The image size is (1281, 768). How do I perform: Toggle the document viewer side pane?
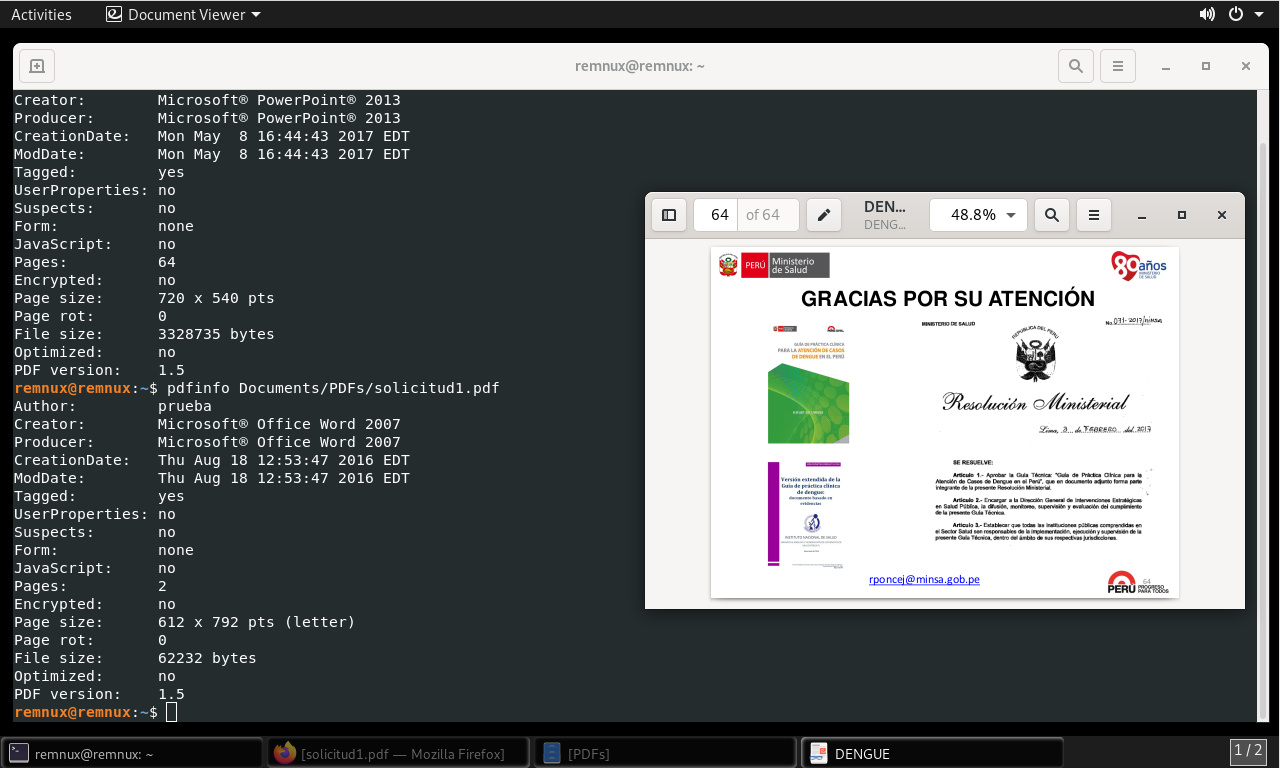coord(669,215)
